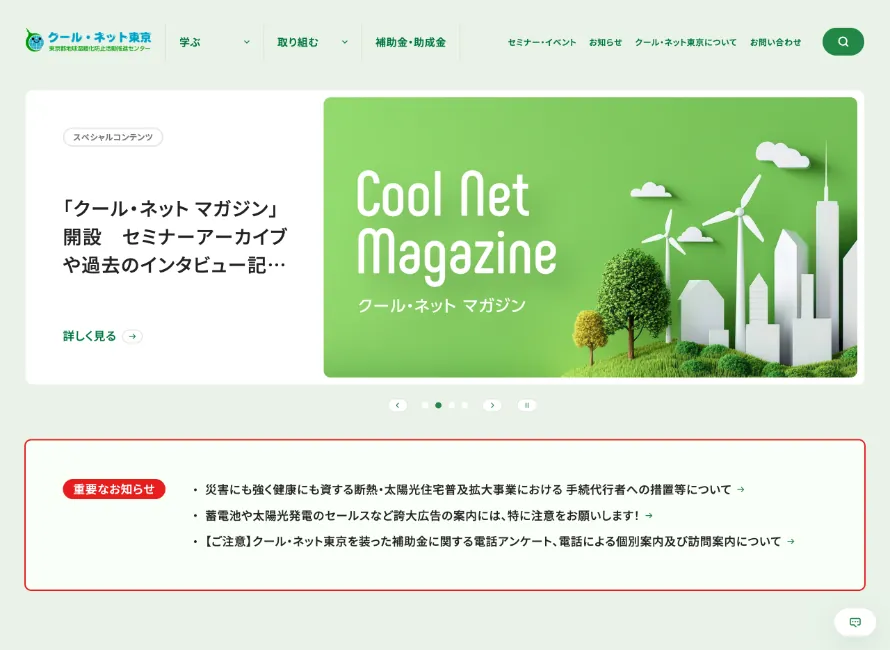The image size is (890, 650).
Task: Click the Cool Net Tokyo logo
Action: coord(88,41)
